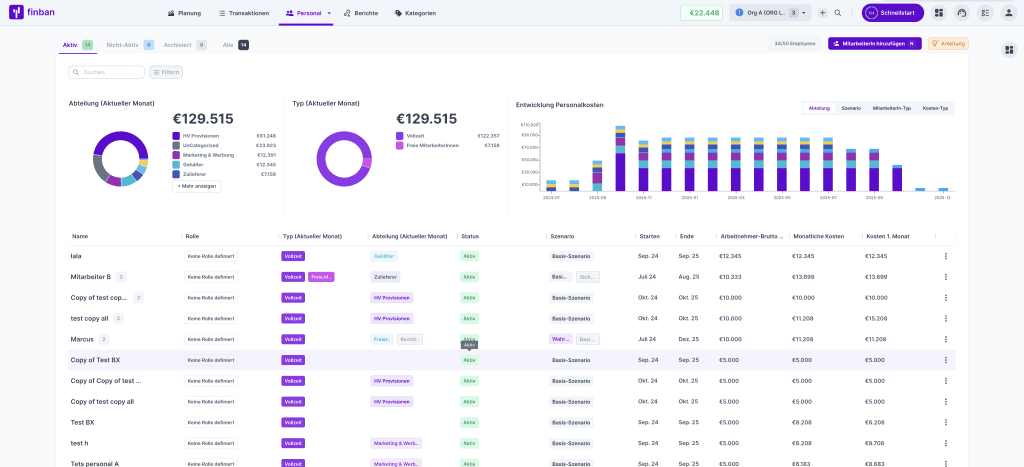Open the support headset icon
This screenshot has height=467, width=1024.
962,13
